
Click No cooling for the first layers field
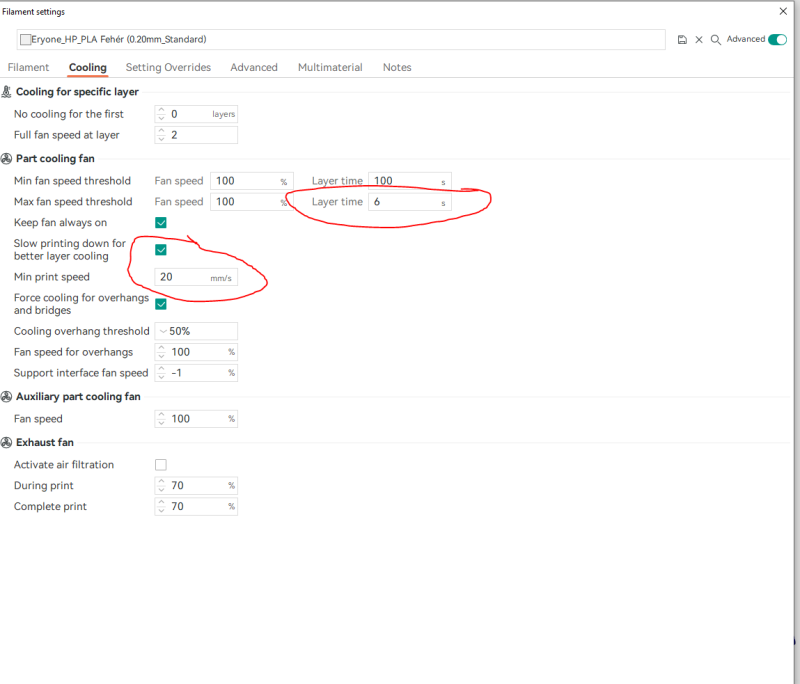click(196, 114)
